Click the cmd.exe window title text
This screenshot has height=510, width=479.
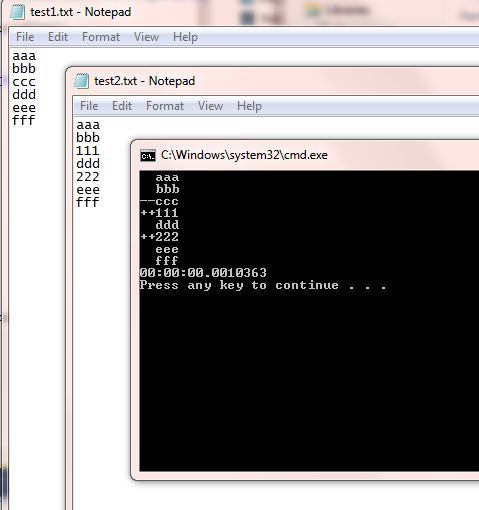244,155
